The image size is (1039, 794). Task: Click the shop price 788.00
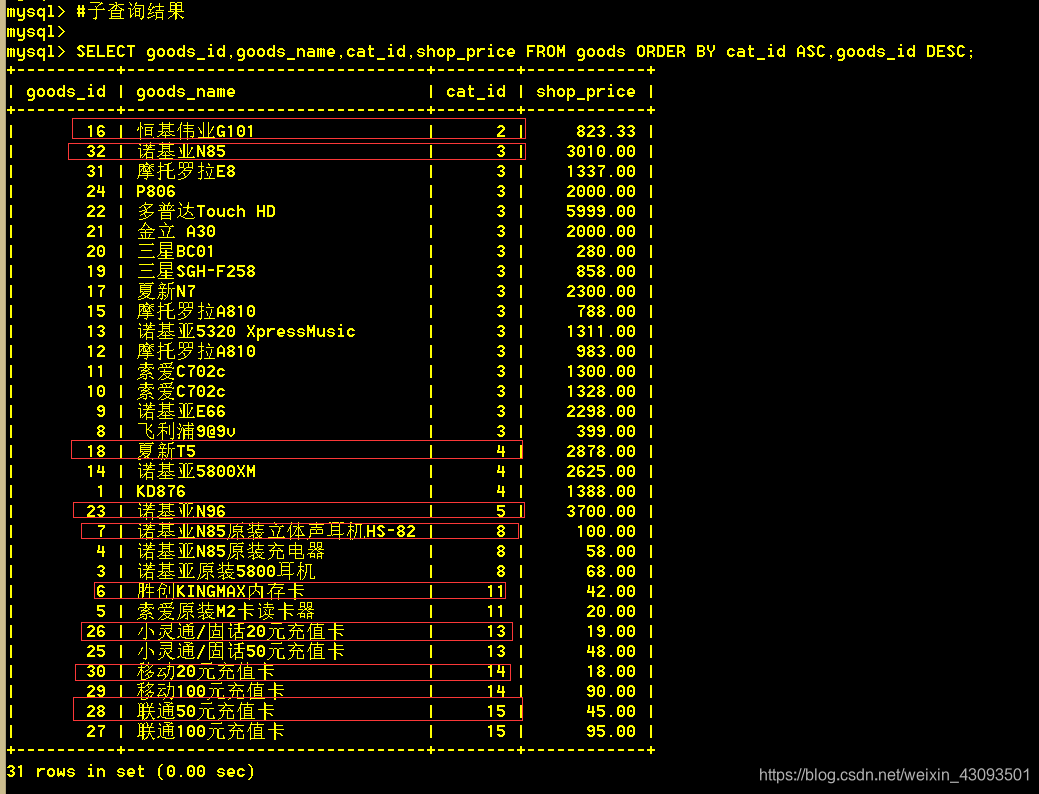[x=606, y=312]
